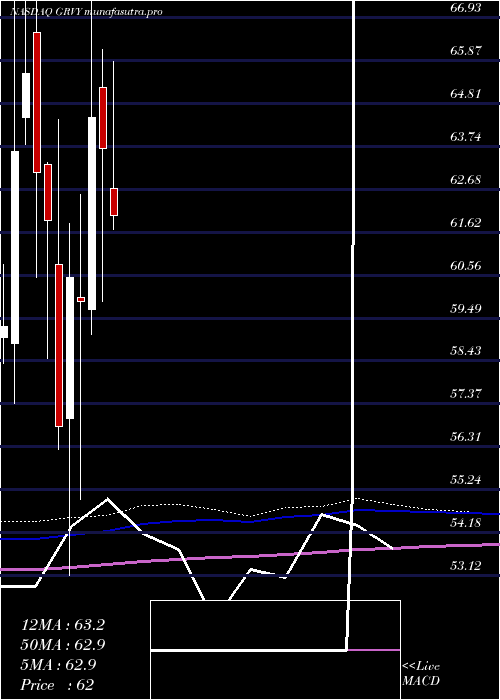The height and width of the screenshot is (700, 500).
Task: Select the 57.37 price axis label
Action: pyautogui.click(x=465, y=394)
